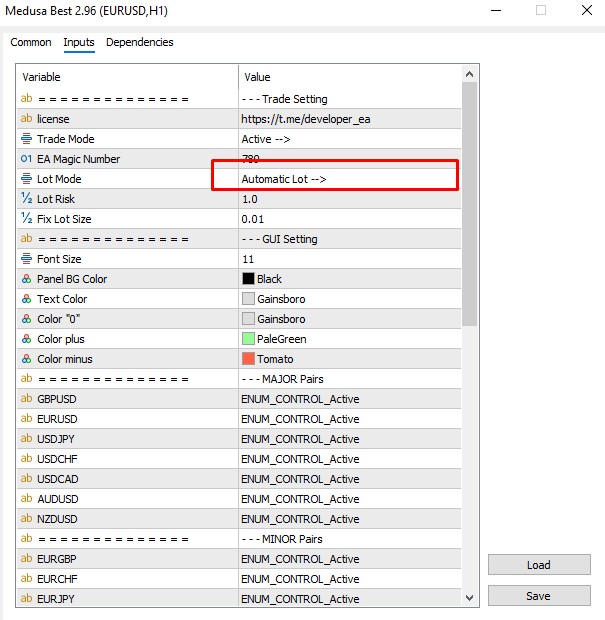
Task: Click the ab icon beside license
Action: tap(26, 118)
